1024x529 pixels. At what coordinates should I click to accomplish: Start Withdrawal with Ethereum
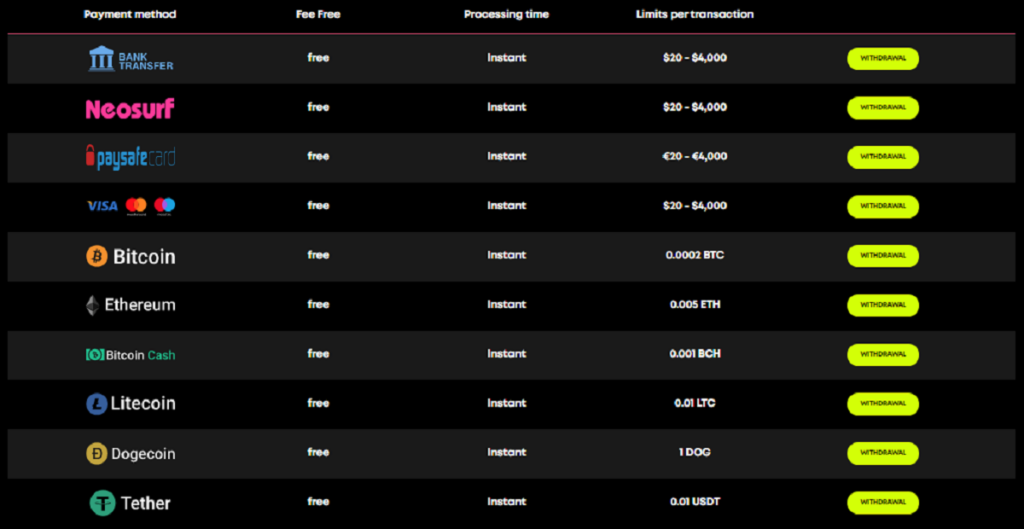883,305
